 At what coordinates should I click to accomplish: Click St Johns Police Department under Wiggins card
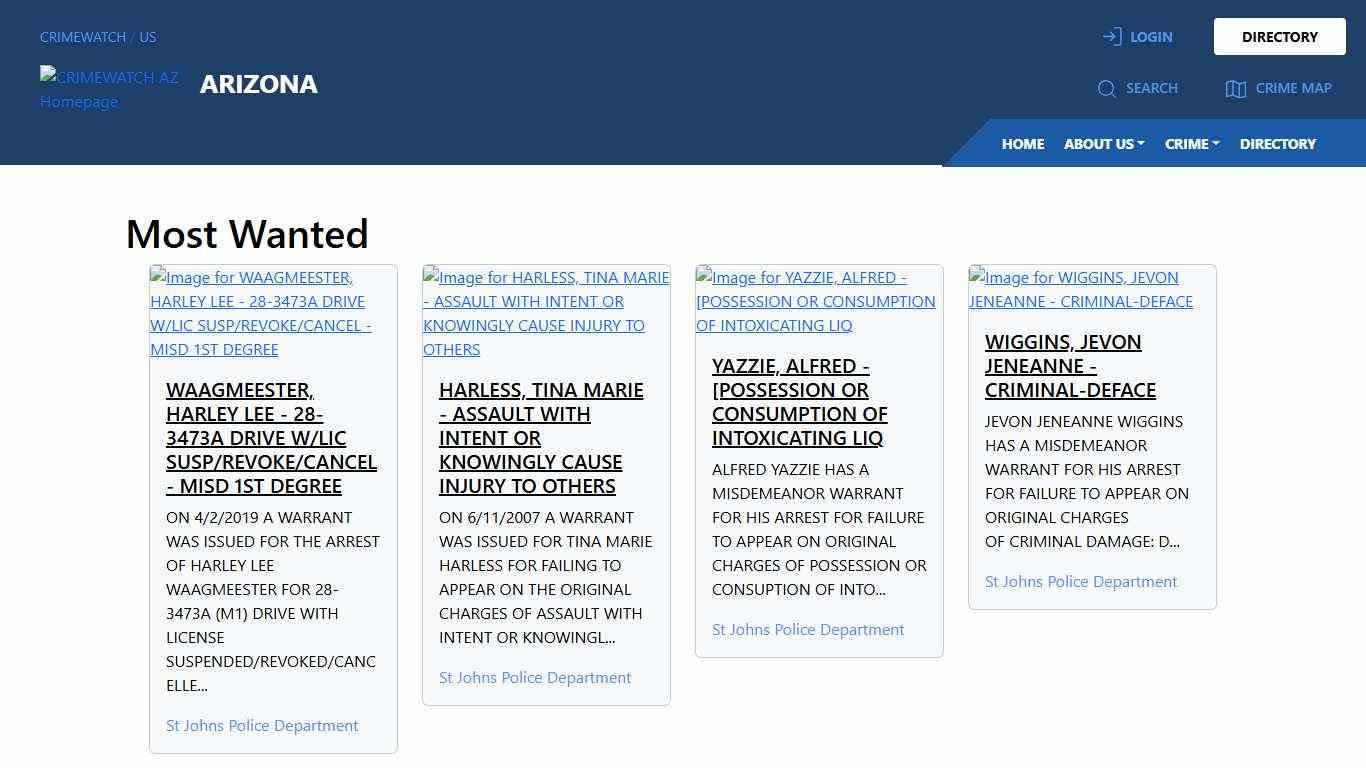(x=1080, y=582)
